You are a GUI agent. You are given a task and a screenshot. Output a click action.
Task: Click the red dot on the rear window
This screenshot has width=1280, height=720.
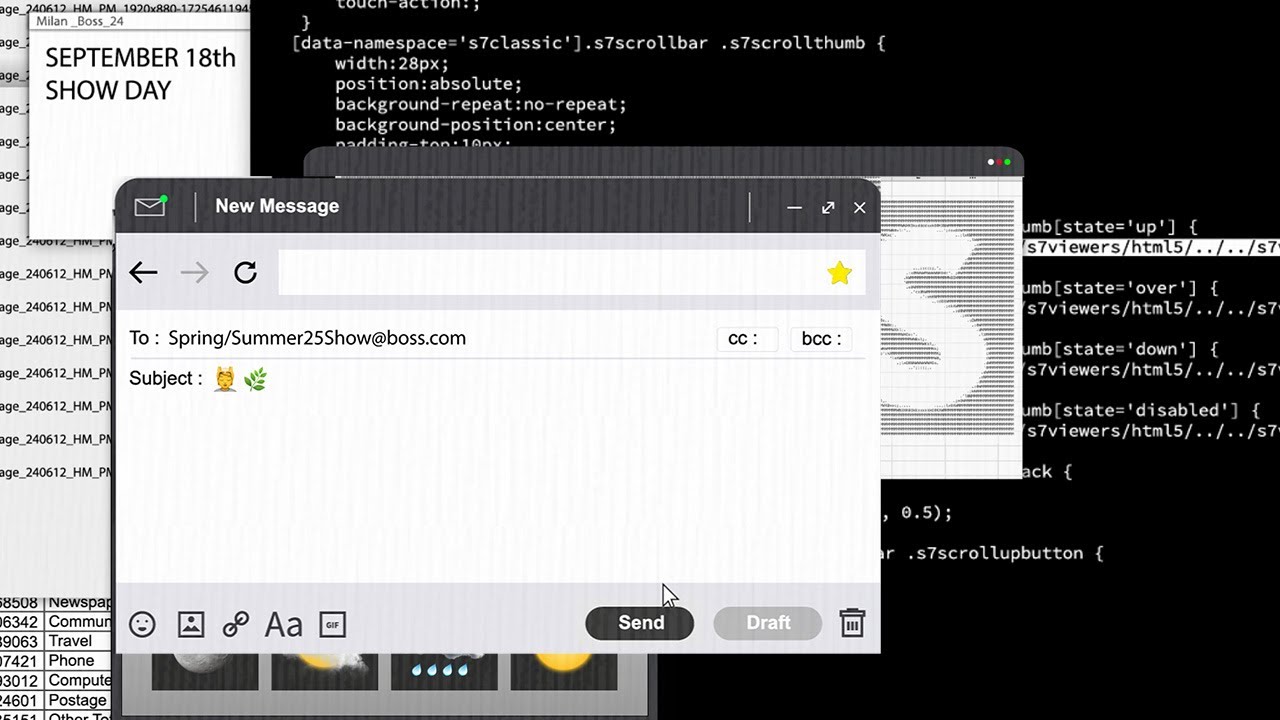[x=999, y=162]
